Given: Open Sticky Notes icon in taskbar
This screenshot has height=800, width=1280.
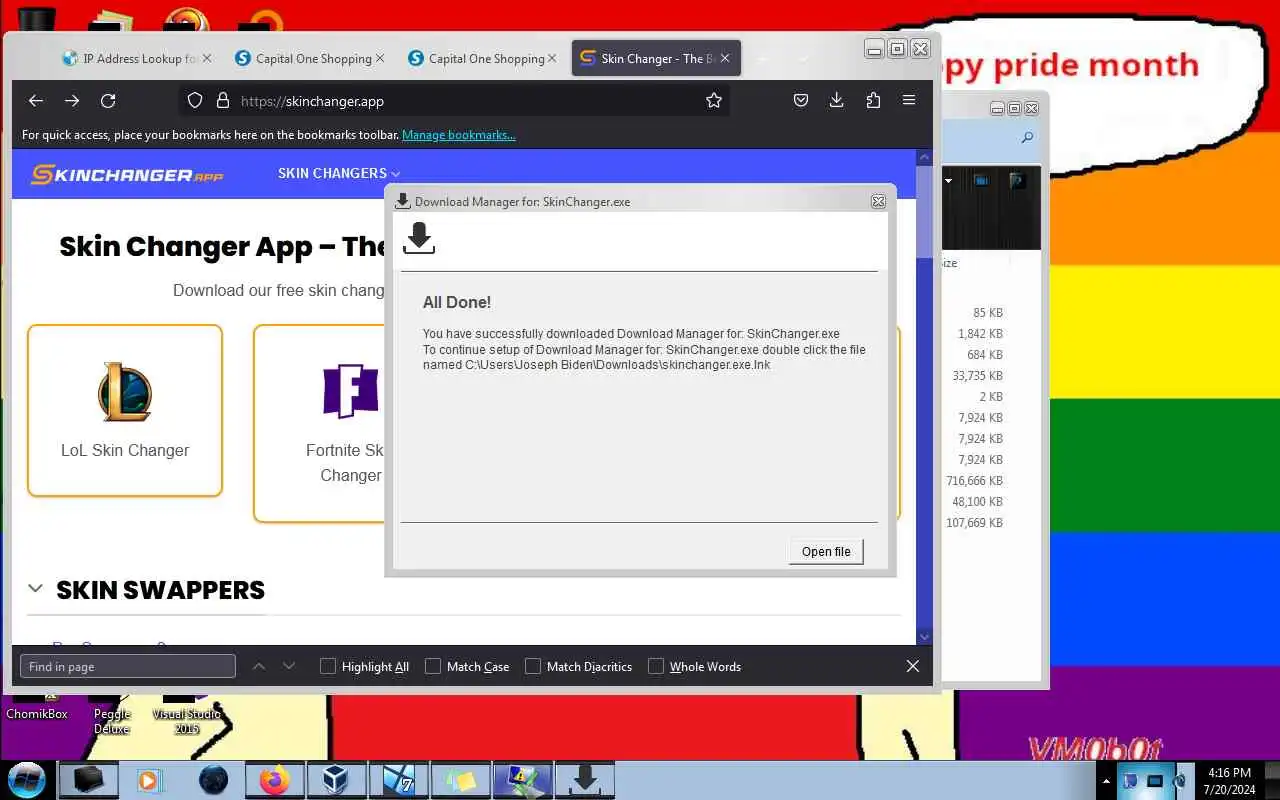Looking at the screenshot, I should [460, 780].
